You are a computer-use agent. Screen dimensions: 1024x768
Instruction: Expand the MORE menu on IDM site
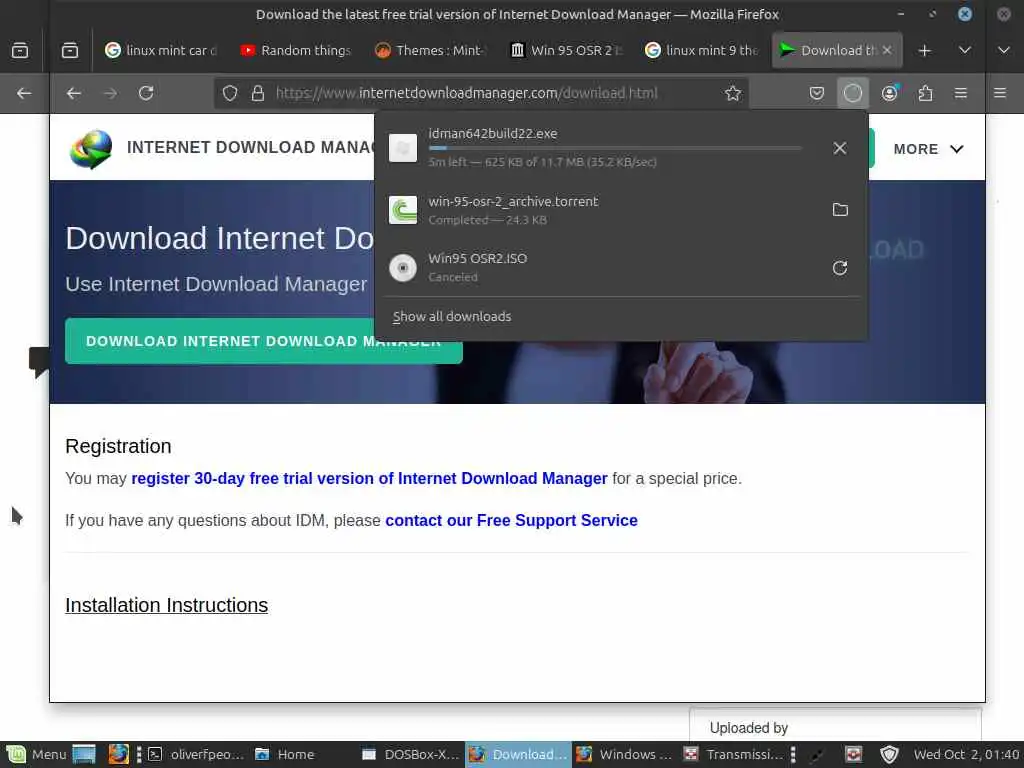928,149
